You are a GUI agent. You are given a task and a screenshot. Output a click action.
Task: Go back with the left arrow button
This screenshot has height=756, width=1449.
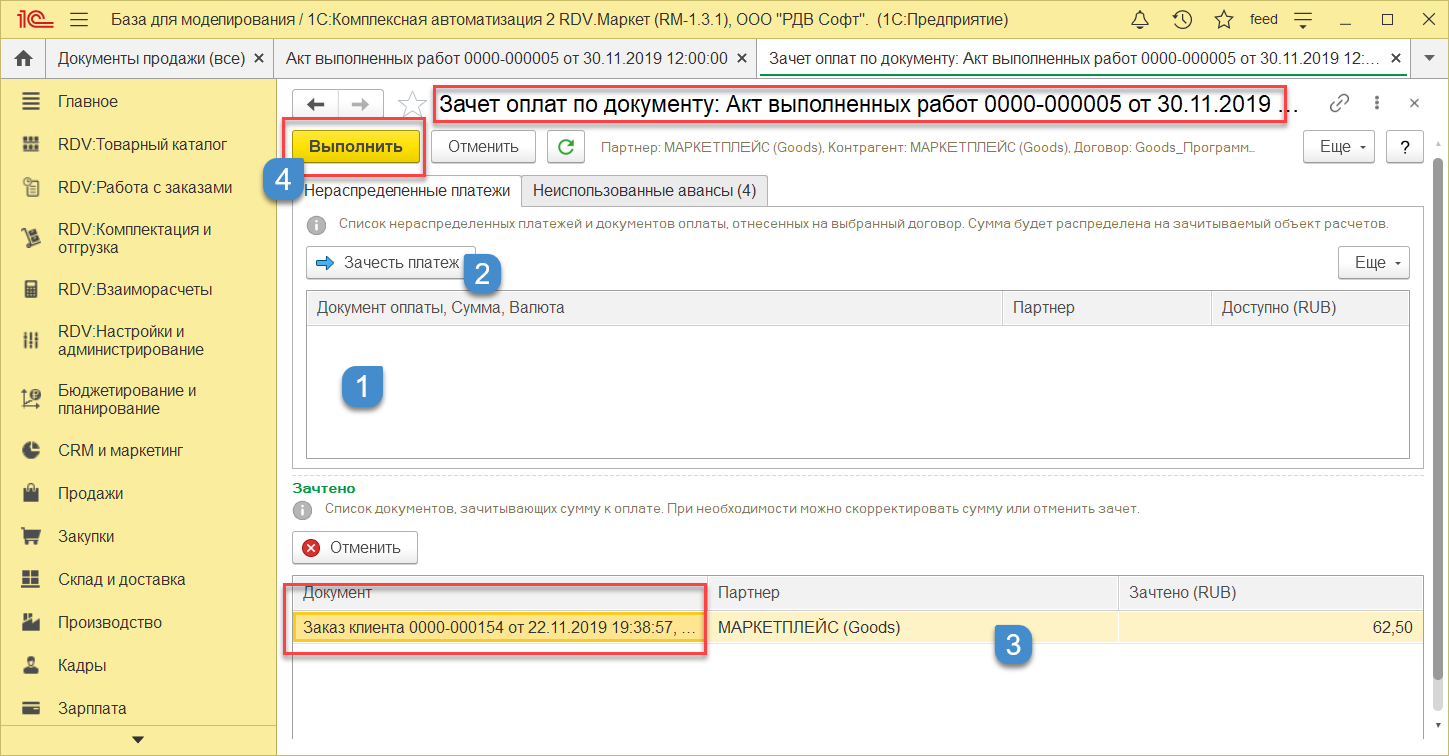click(x=316, y=104)
